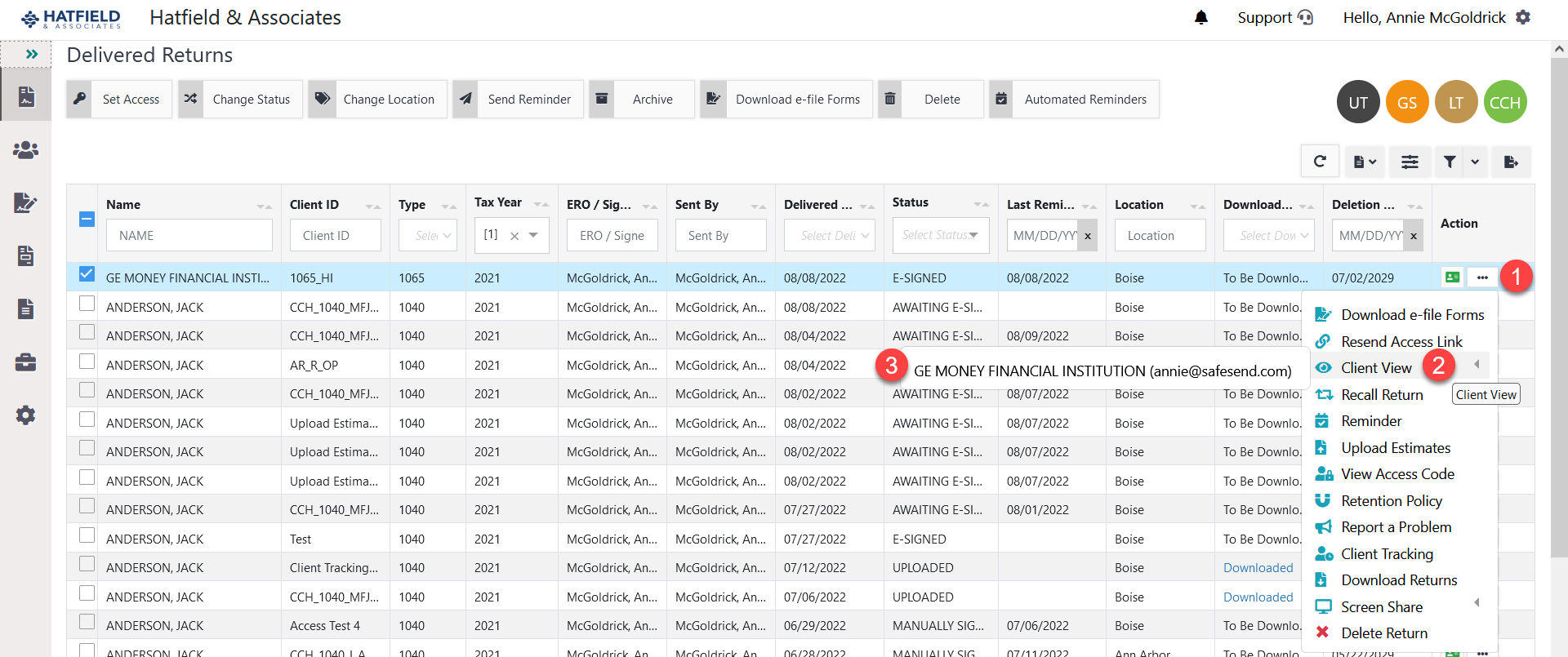Open Downloaded link for Client Tracking row

pos(1258,568)
